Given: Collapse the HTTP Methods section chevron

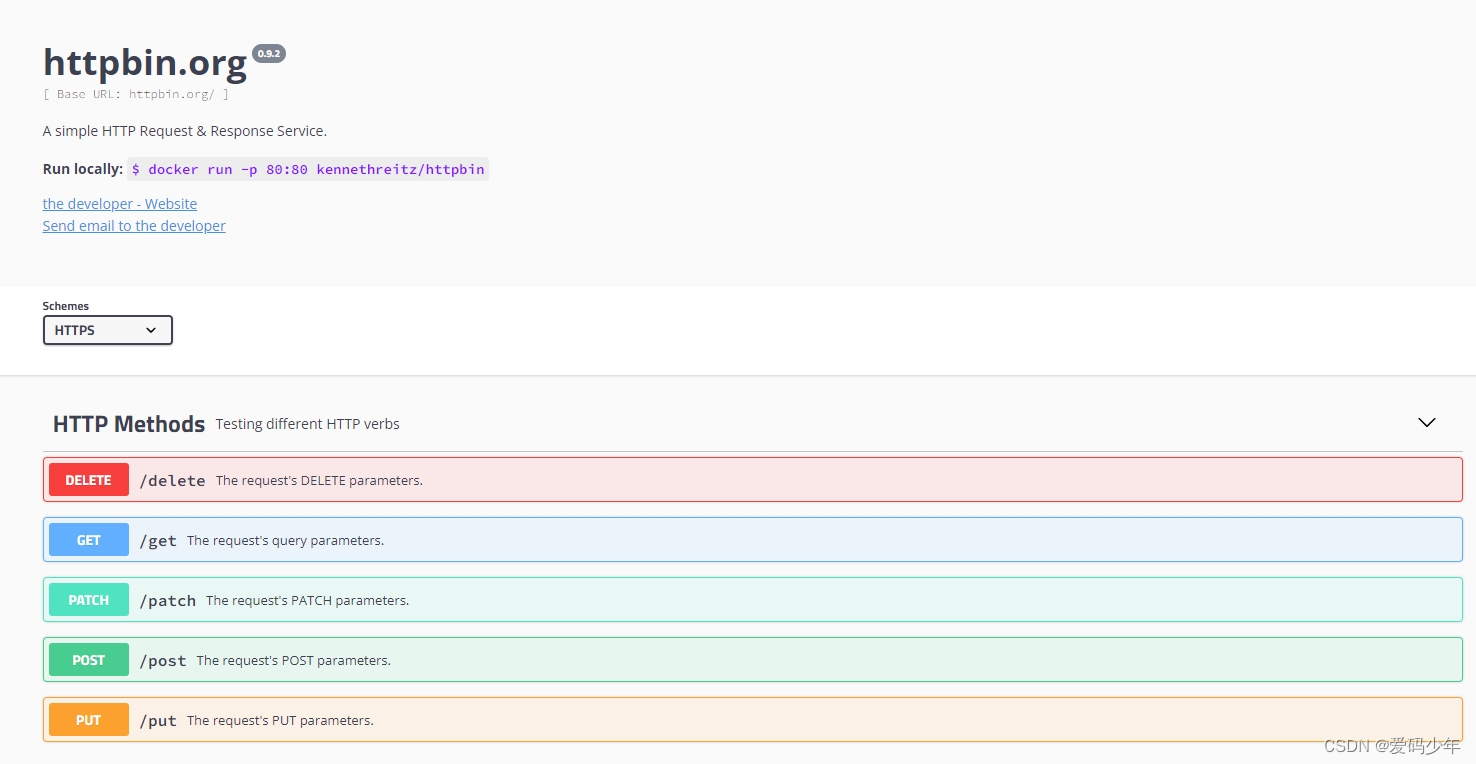Looking at the screenshot, I should (1427, 423).
